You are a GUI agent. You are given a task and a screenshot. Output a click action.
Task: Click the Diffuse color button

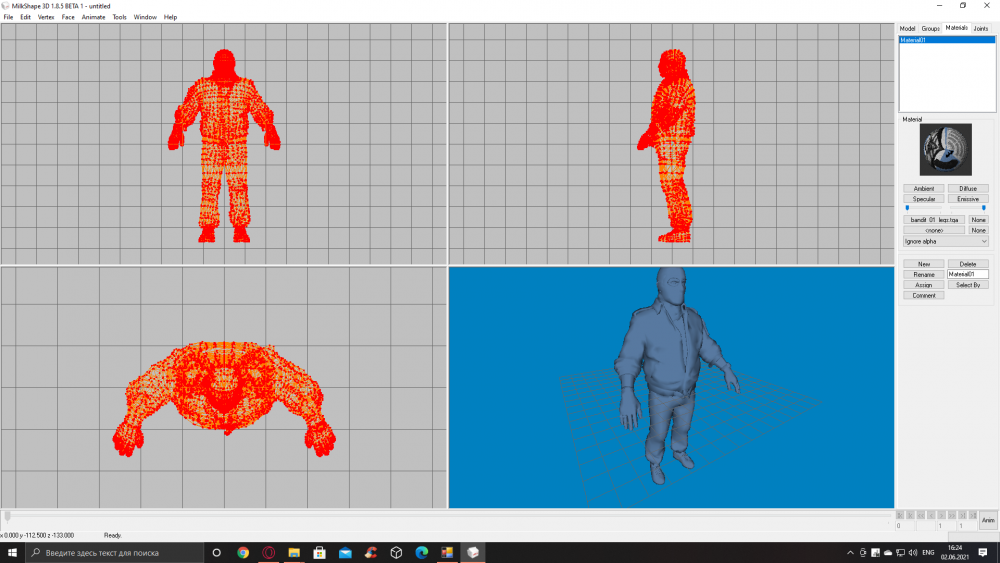tap(968, 189)
